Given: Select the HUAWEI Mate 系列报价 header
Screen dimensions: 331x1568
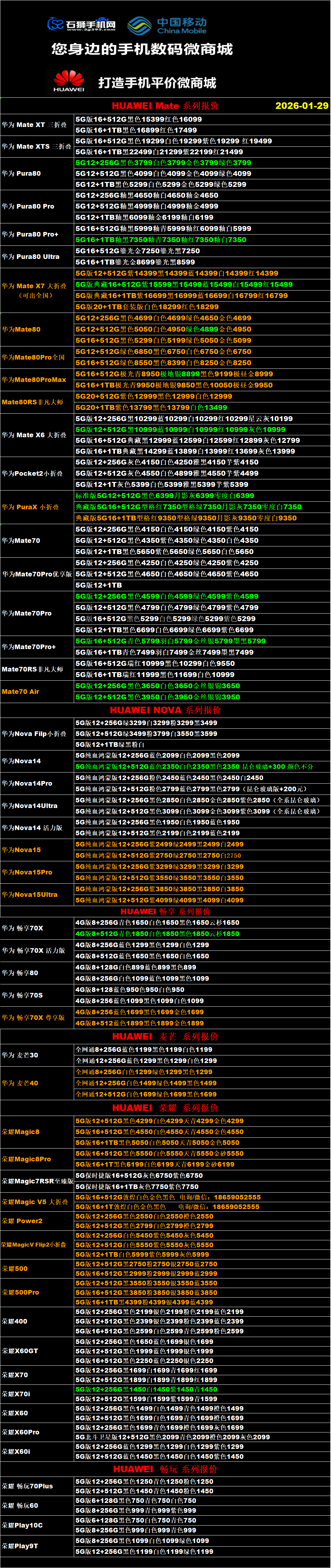Looking at the screenshot, I should click(165, 106).
